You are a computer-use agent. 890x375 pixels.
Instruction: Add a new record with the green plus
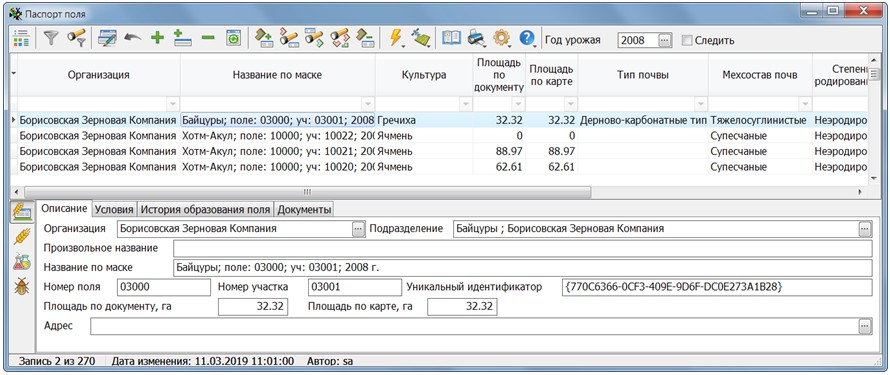coord(157,39)
